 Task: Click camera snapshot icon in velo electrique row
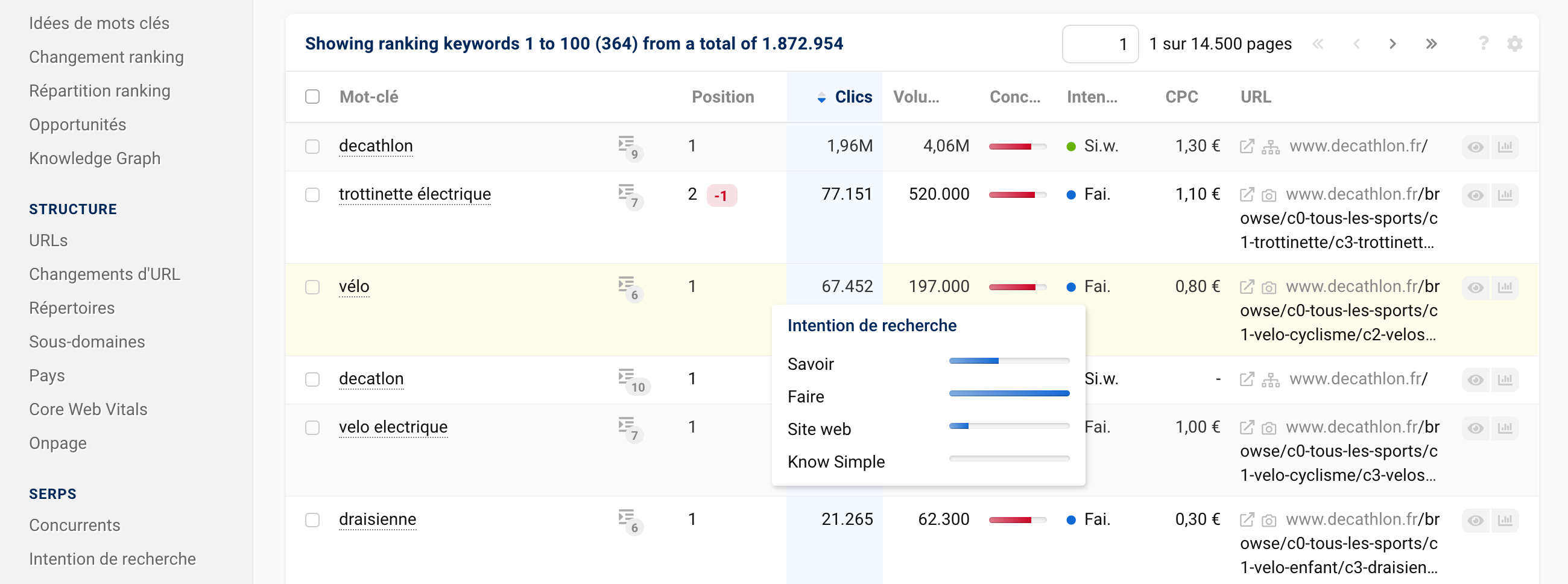(x=1268, y=428)
